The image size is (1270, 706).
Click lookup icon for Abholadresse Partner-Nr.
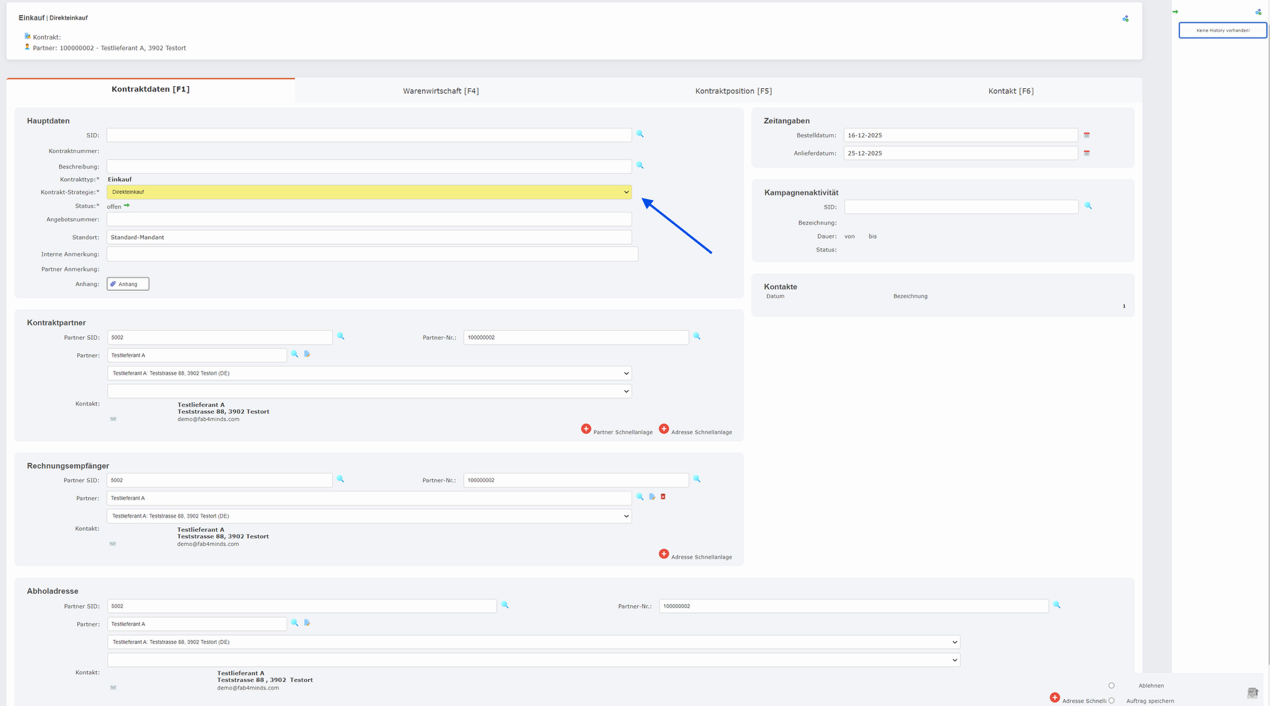click(x=1056, y=605)
